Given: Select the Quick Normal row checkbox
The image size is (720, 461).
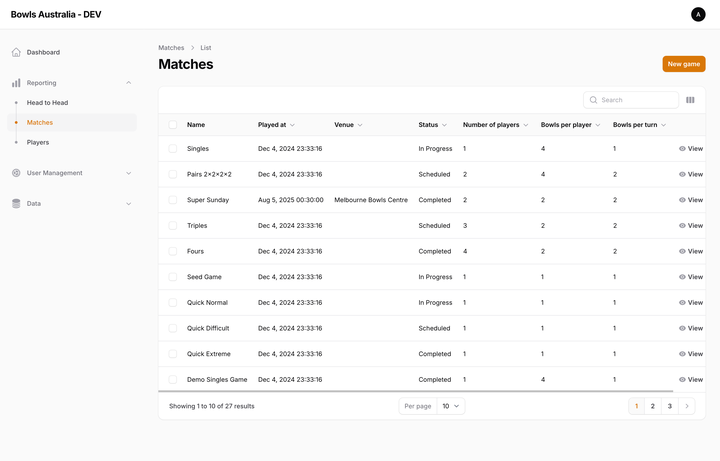Looking at the screenshot, I should coord(173,303).
